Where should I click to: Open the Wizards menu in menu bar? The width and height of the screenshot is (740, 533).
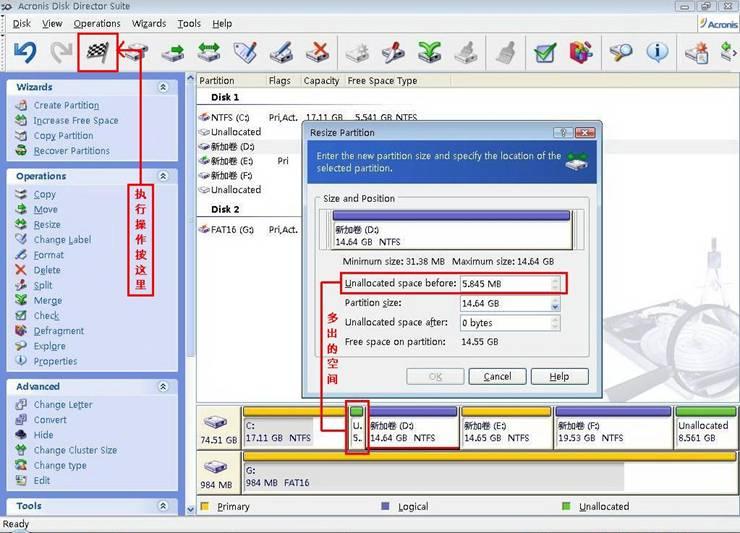tap(149, 23)
